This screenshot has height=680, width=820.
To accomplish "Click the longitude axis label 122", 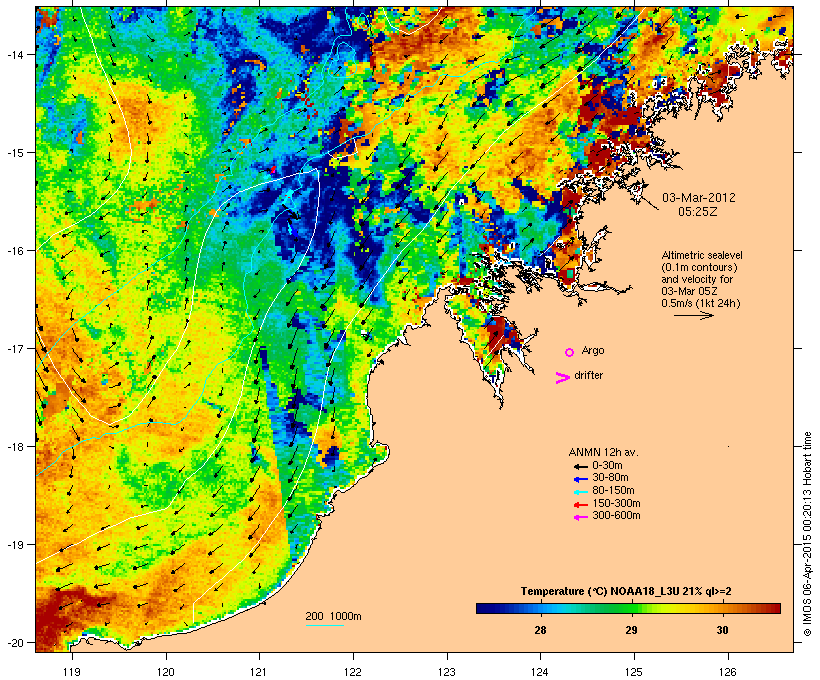I will click(x=353, y=672).
